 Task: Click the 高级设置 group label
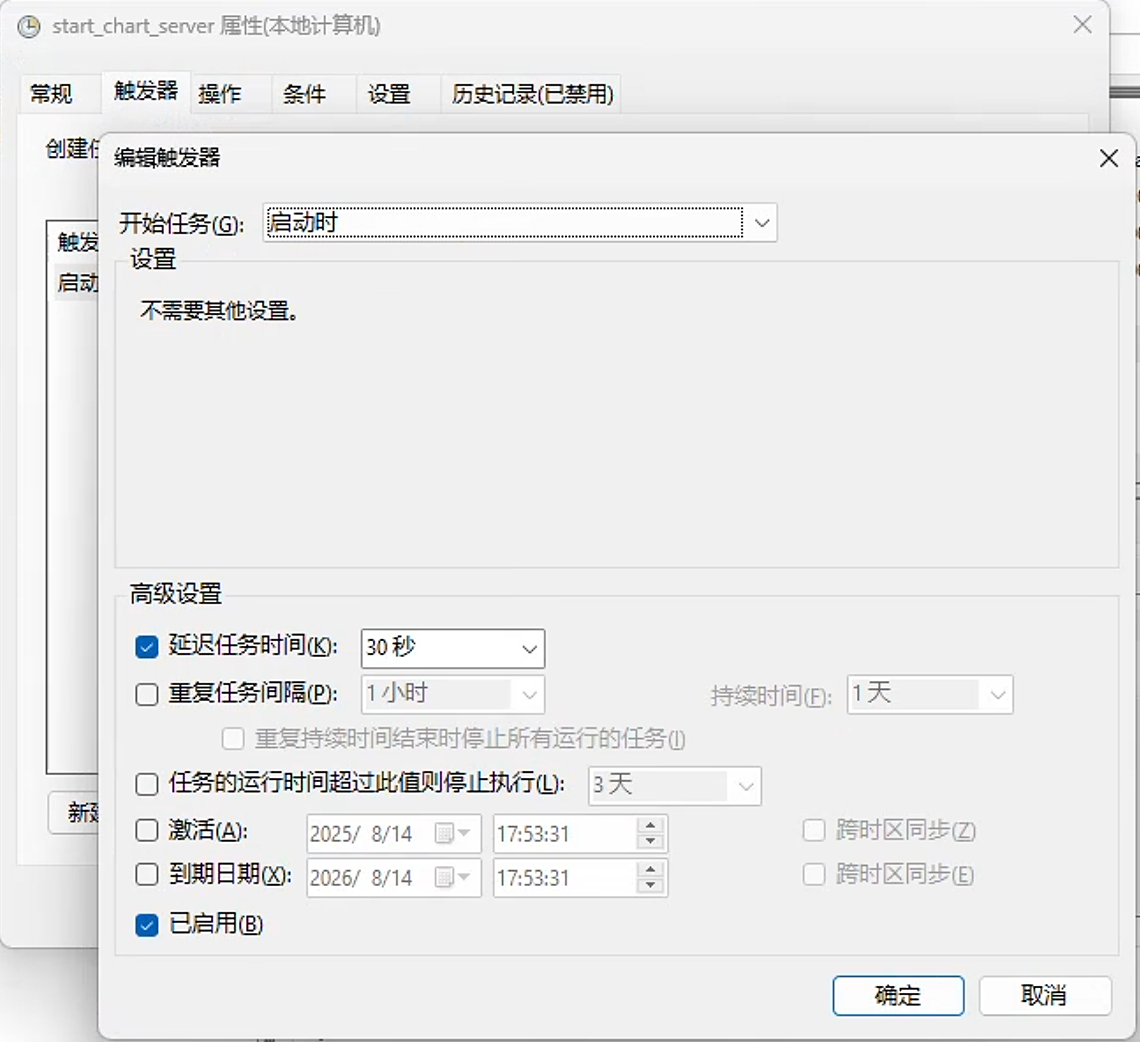coord(175,593)
